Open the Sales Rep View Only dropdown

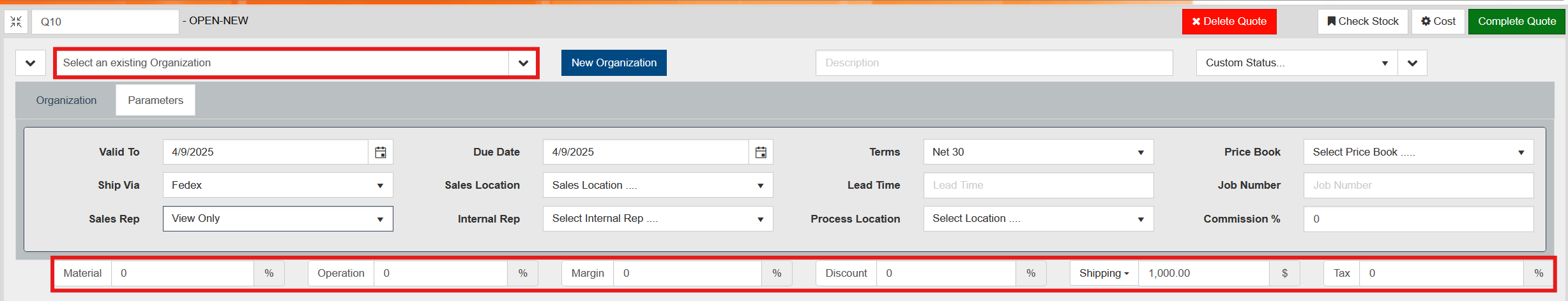278,219
